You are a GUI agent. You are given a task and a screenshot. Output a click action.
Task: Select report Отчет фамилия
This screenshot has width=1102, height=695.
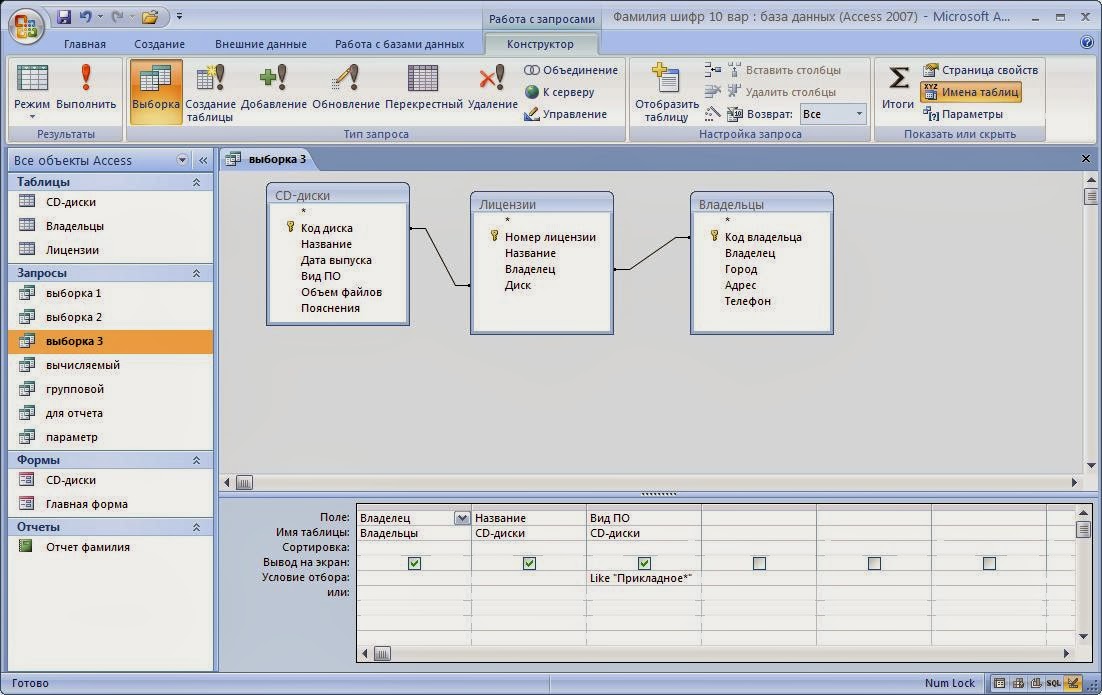(110, 547)
